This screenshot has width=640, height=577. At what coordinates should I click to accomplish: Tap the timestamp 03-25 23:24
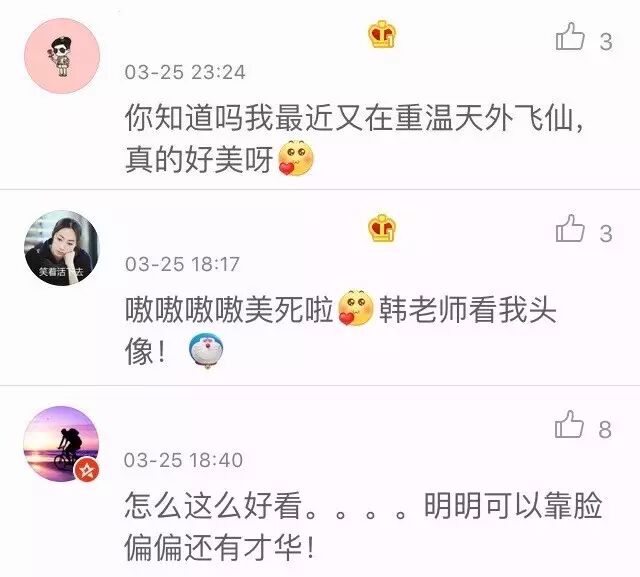185,72
